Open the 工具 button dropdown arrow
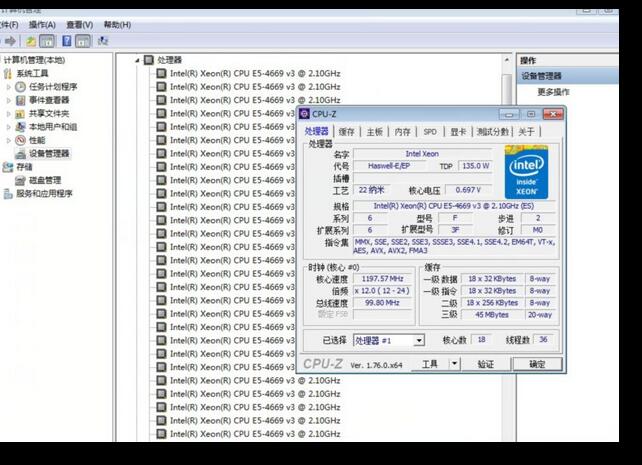The width and height of the screenshot is (642, 465). (x=454, y=363)
